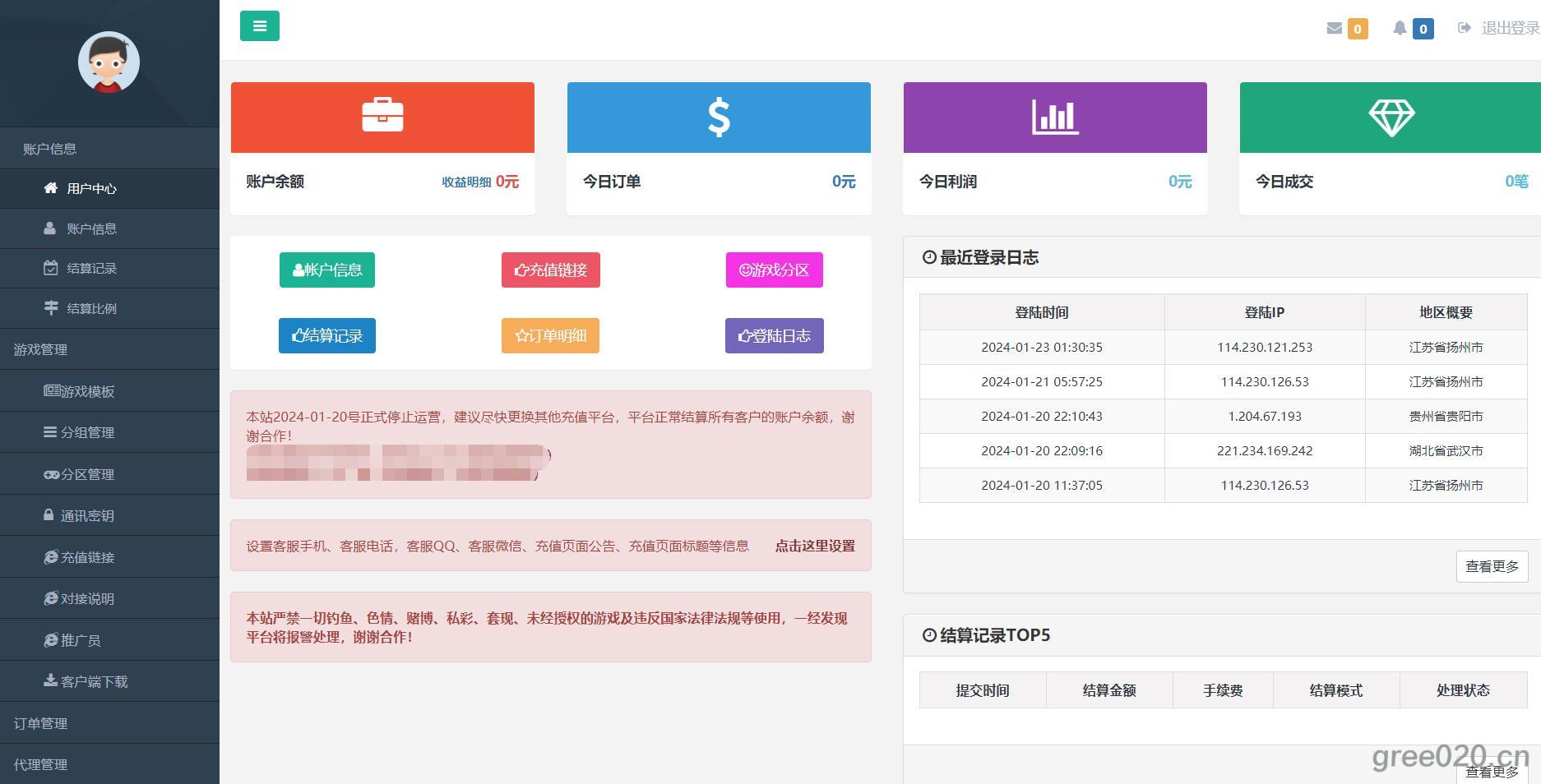Click the pink 游戏分区 button
Viewport: 1541px width, 784px height.
[x=774, y=270]
